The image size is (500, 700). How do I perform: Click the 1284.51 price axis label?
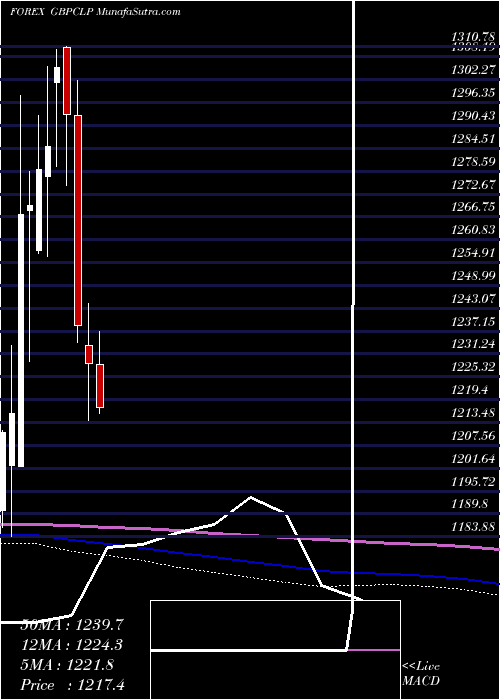click(473, 139)
